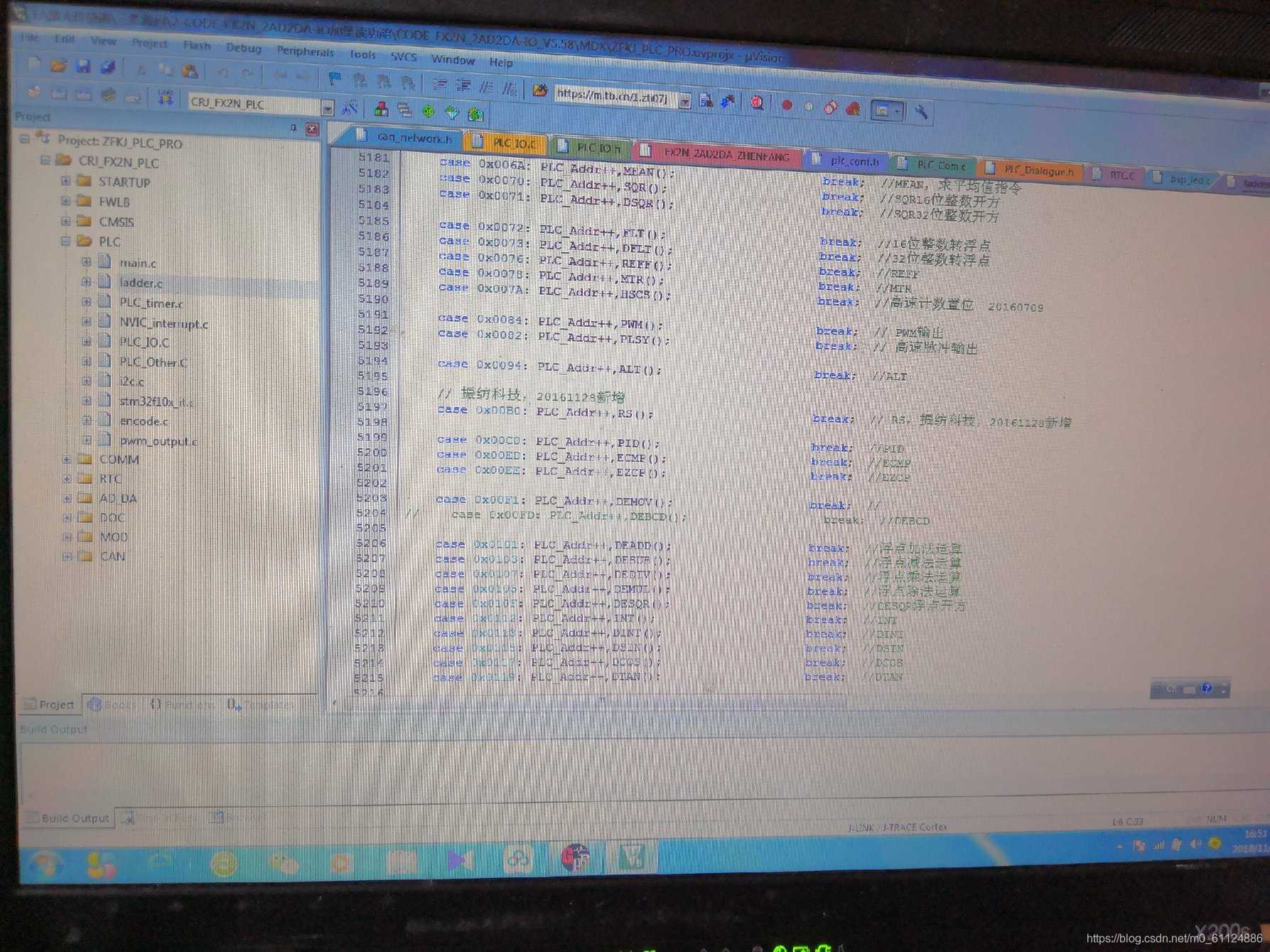Open the Configuration wrench icon
This screenshot has width=1270, height=952.
[920, 112]
